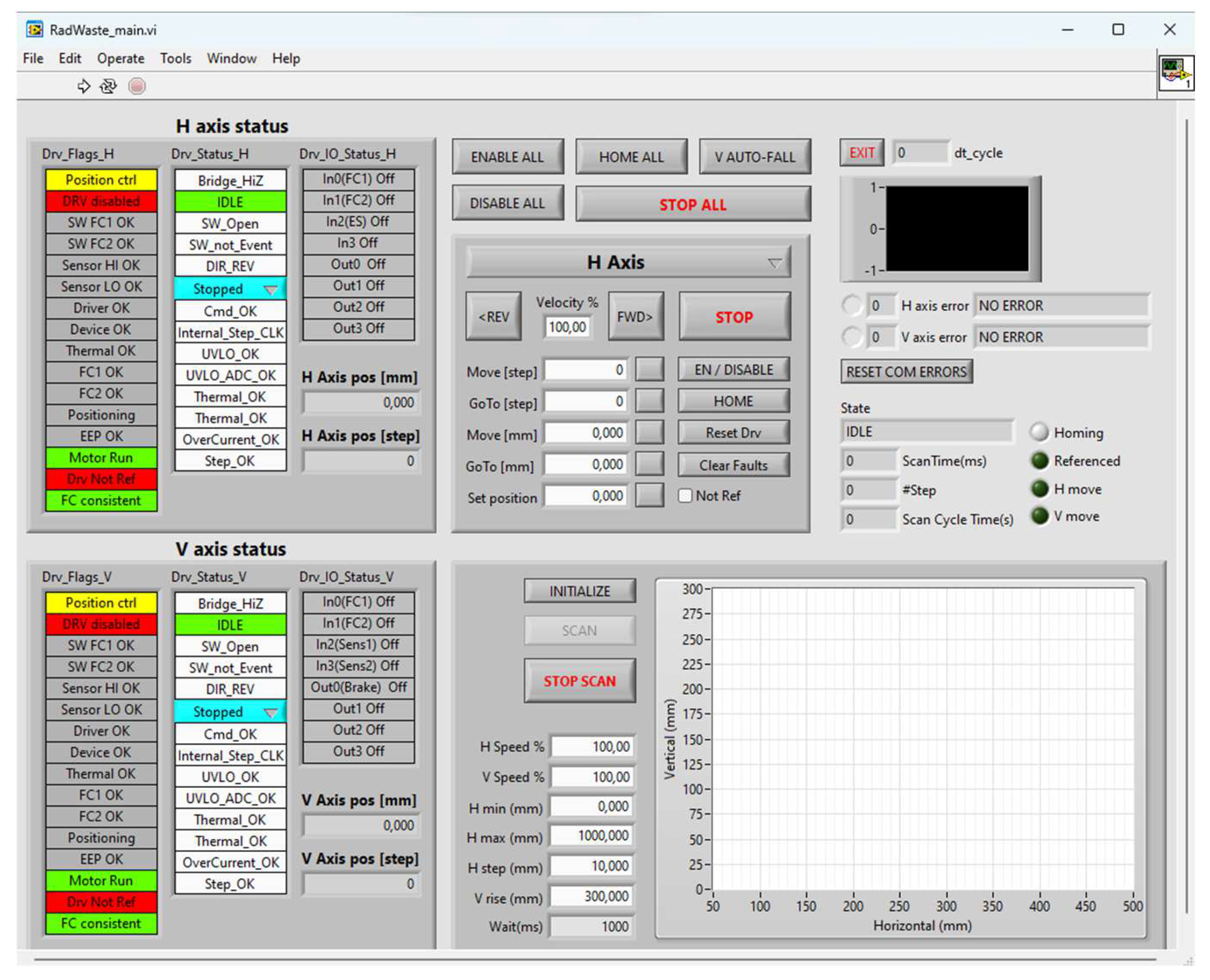
Task: Click the vertical scrollbar on right edge
Action: tap(1186, 508)
